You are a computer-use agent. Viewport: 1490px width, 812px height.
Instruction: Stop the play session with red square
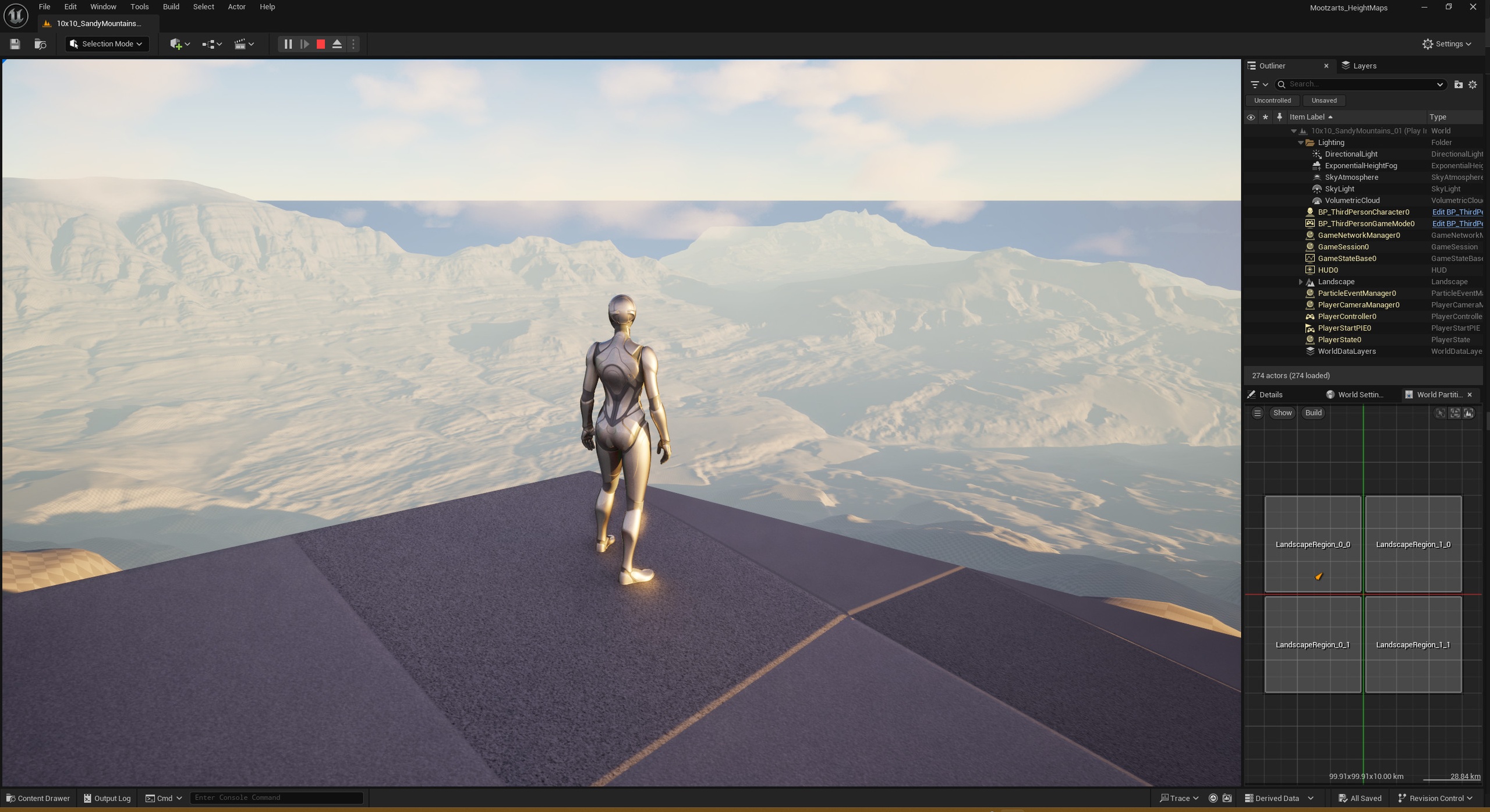321,44
